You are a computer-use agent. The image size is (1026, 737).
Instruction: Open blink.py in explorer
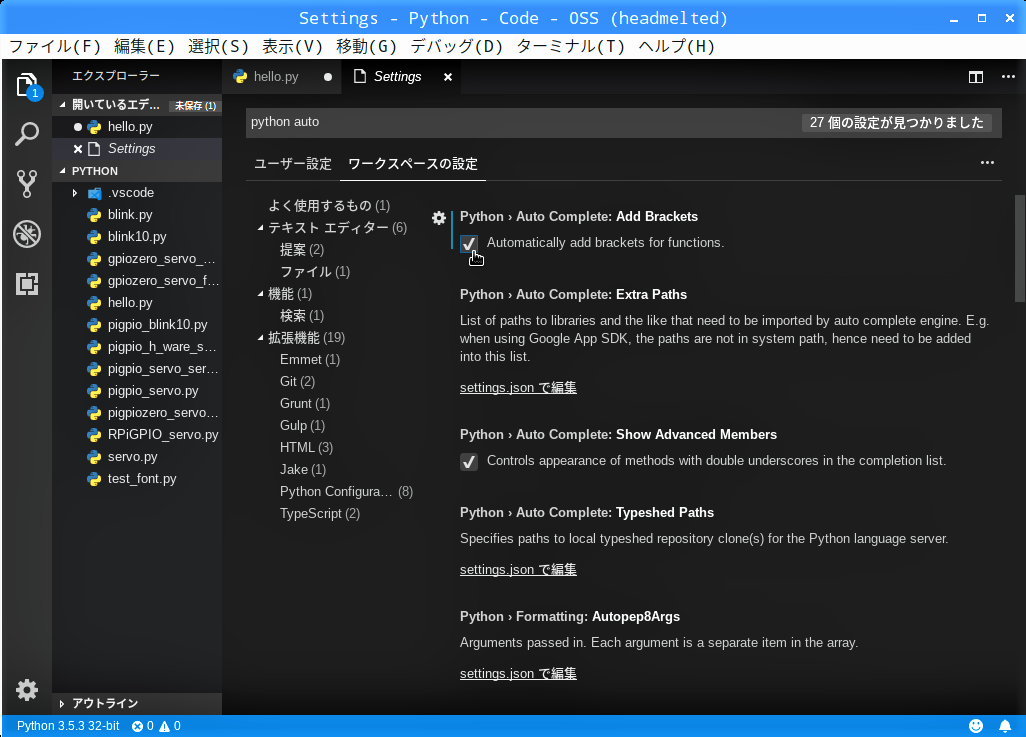130,215
